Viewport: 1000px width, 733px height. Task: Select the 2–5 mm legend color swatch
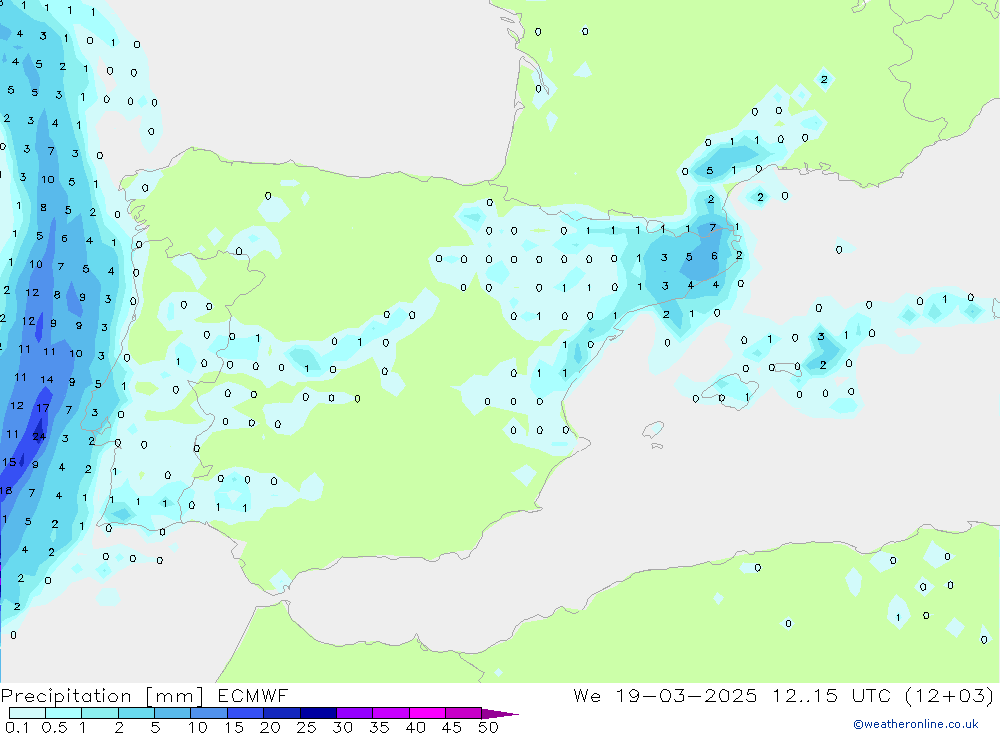[136, 713]
